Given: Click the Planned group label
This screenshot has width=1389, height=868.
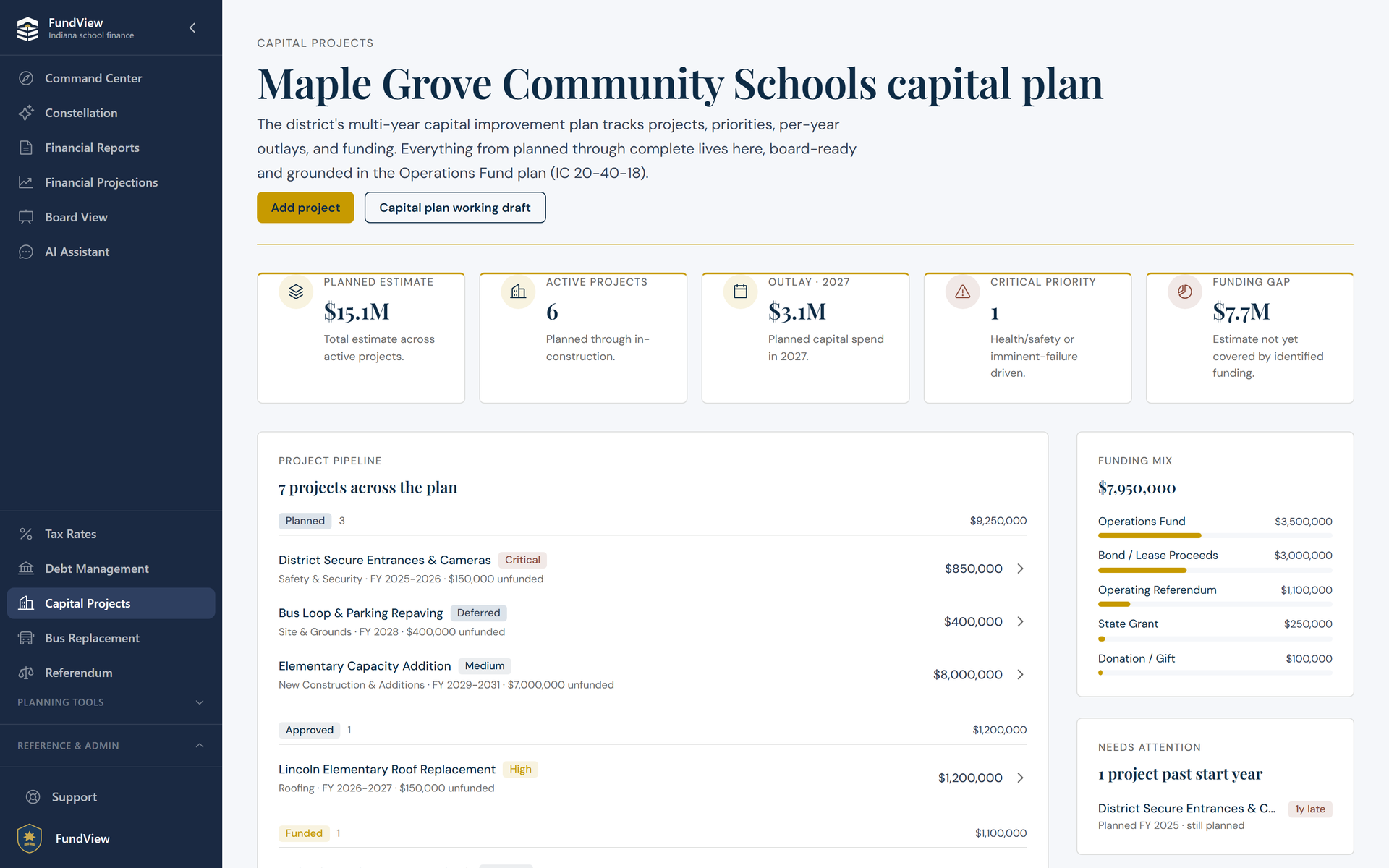Looking at the screenshot, I should coord(305,521).
